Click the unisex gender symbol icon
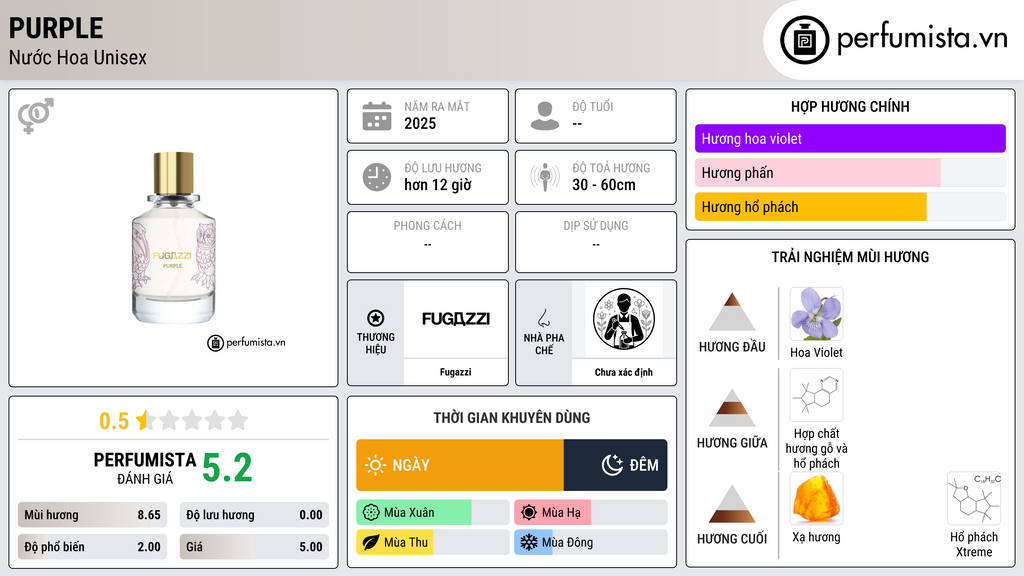This screenshot has width=1024, height=576. [36, 116]
